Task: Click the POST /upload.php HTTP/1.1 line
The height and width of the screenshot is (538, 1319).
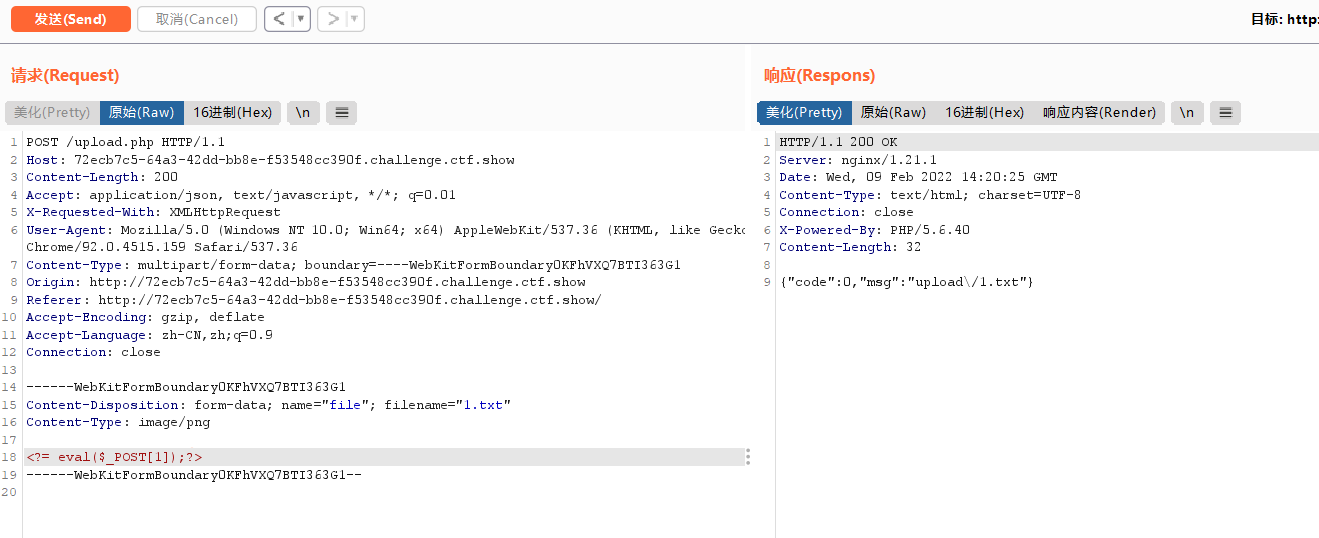Action: point(126,142)
